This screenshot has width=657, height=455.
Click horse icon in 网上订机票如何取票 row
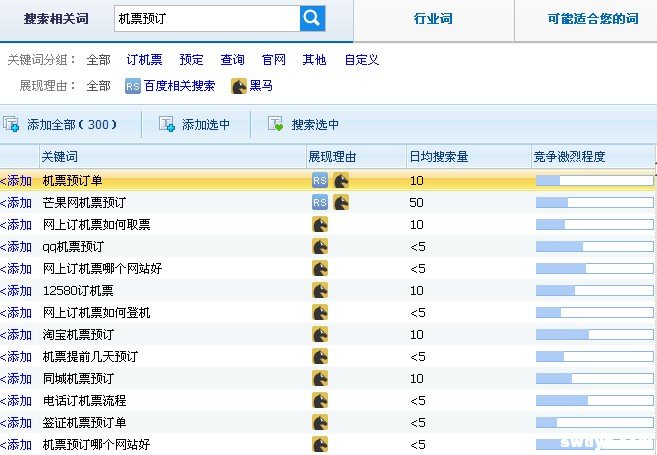point(320,225)
